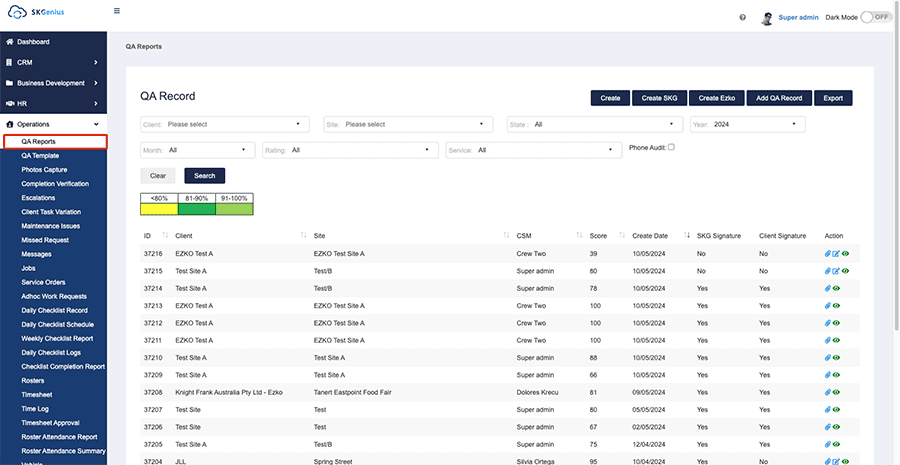Check the Phone Audit checkbox
This screenshot has height=465, width=900.
(671, 147)
